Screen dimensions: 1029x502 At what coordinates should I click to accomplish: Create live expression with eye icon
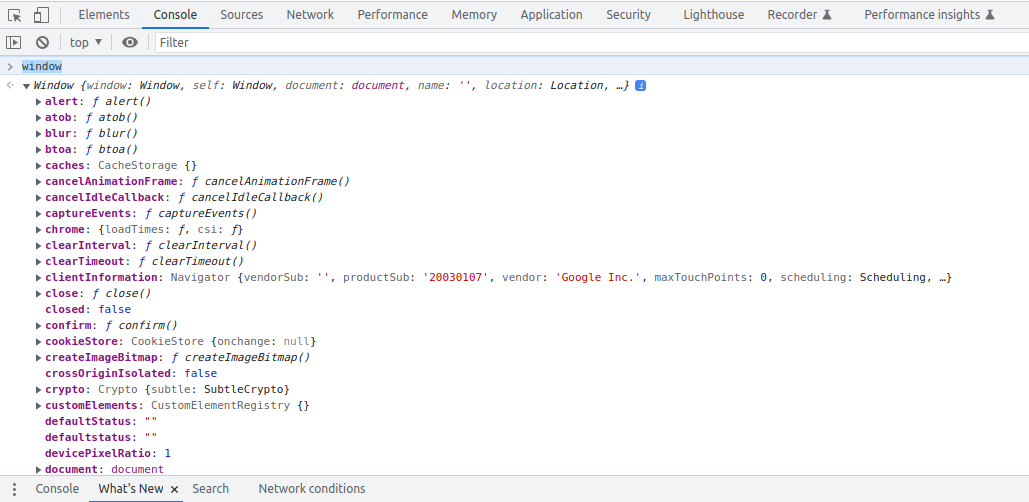pos(130,43)
